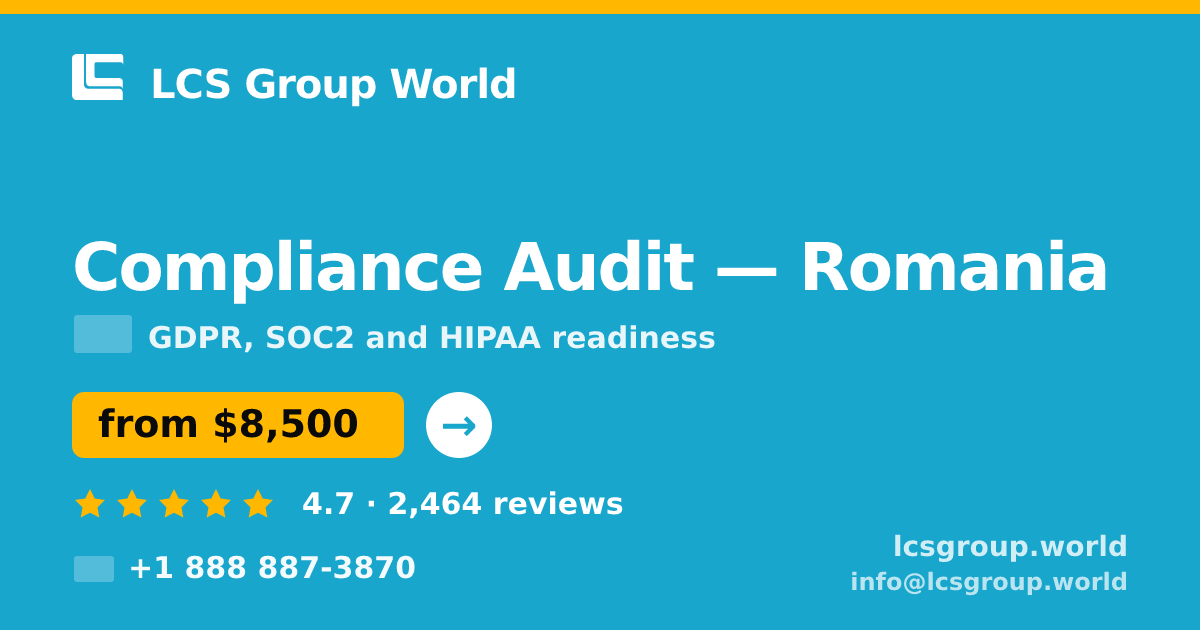Click the 'from $8,500' price button
The width and height of the screenshot is (1200, 630).
238,425
